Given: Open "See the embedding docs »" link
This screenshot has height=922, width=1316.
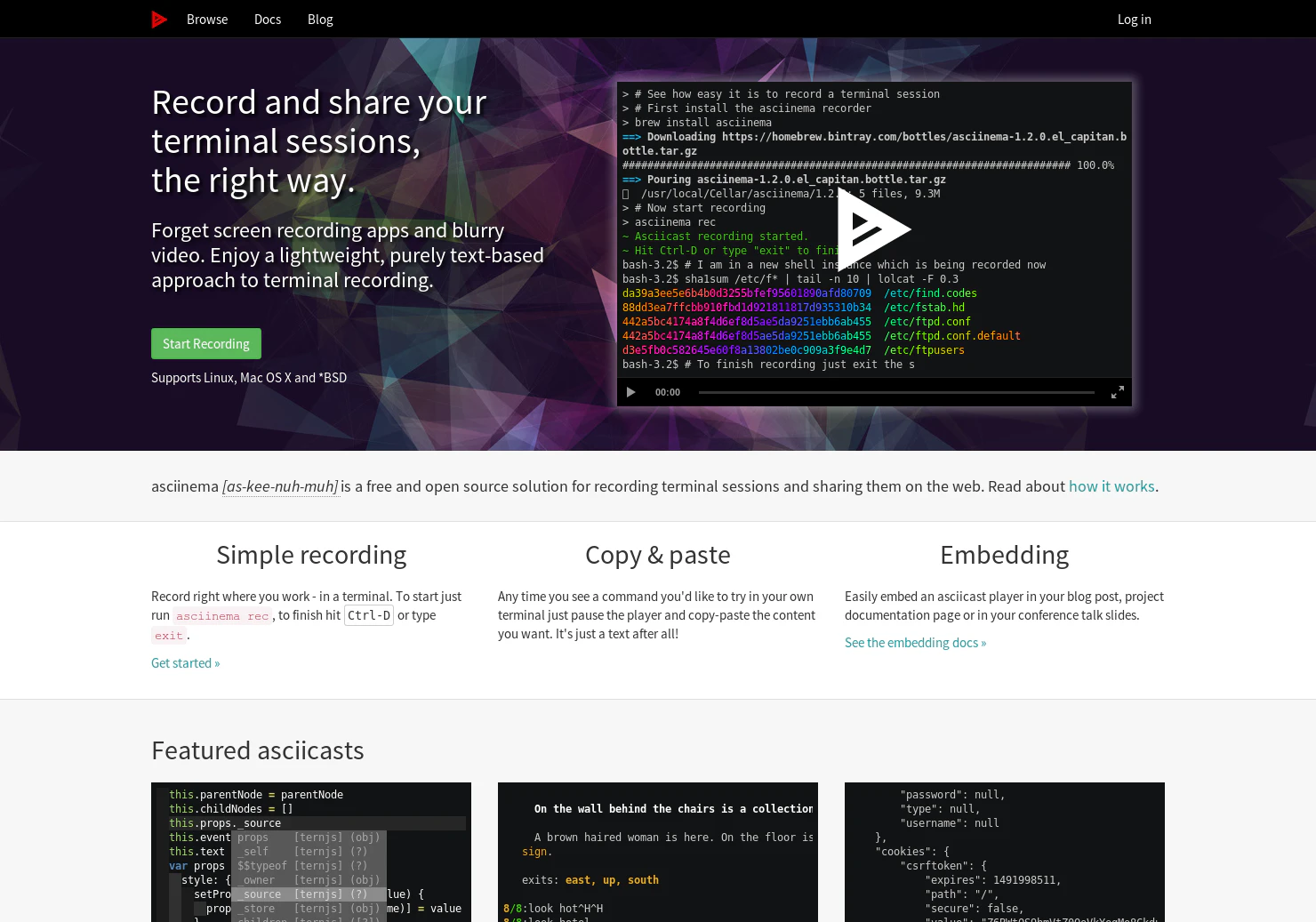Looking at the screenshot, I should (x=916, y=643).
